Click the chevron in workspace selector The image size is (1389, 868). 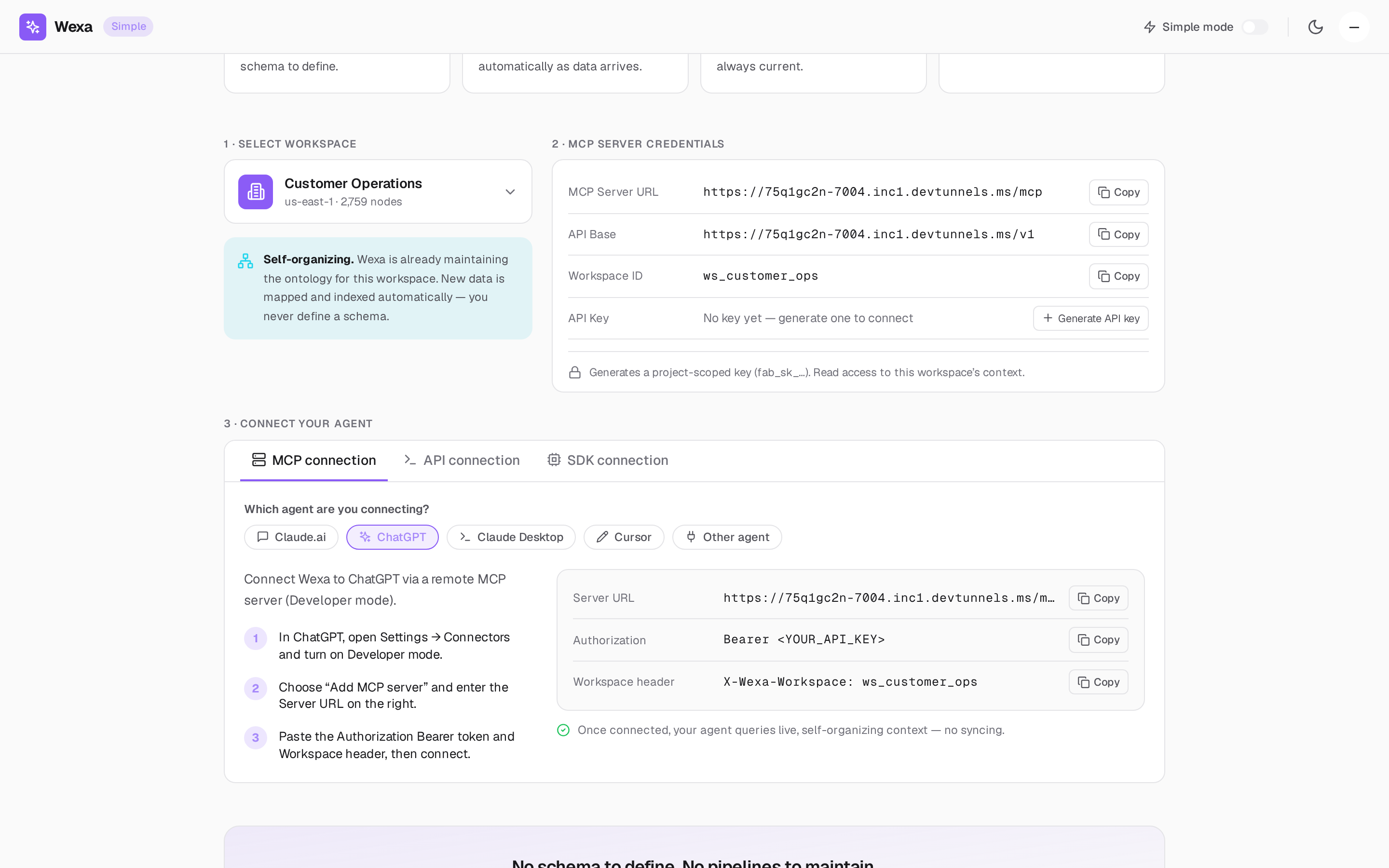510,192
